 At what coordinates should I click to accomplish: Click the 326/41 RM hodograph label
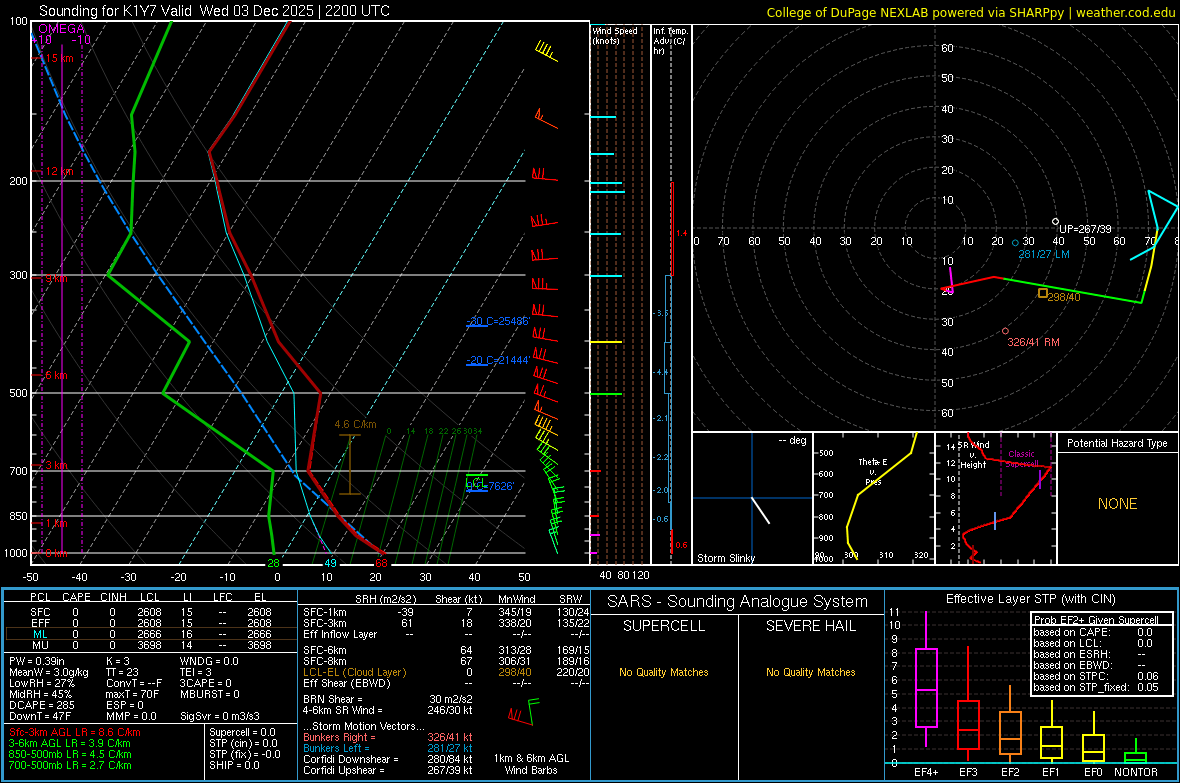(x=1033, y=343)
